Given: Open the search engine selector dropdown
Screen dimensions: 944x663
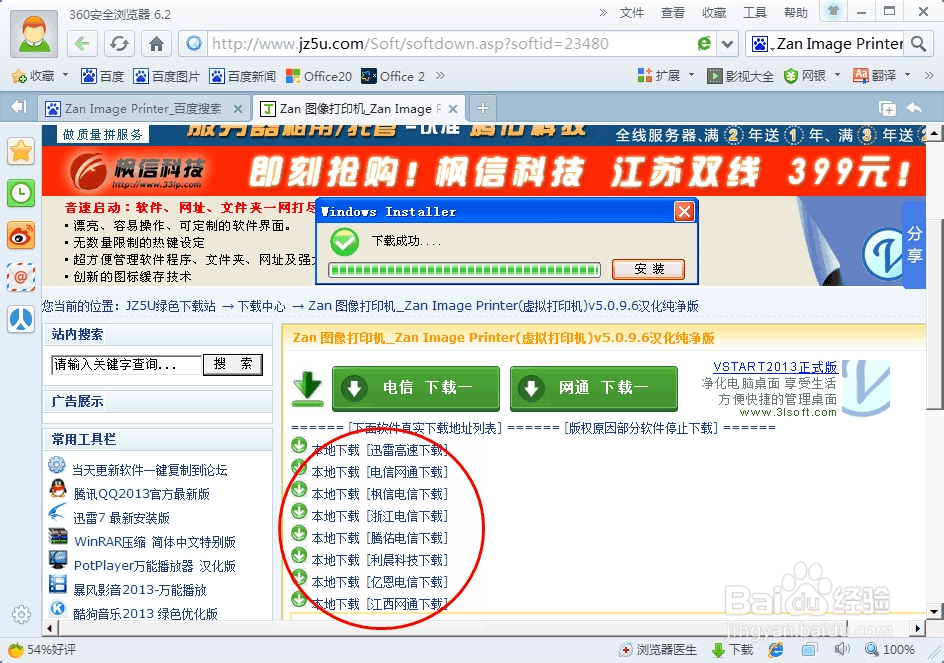Looking at the screenshot, I should (761, 43).
